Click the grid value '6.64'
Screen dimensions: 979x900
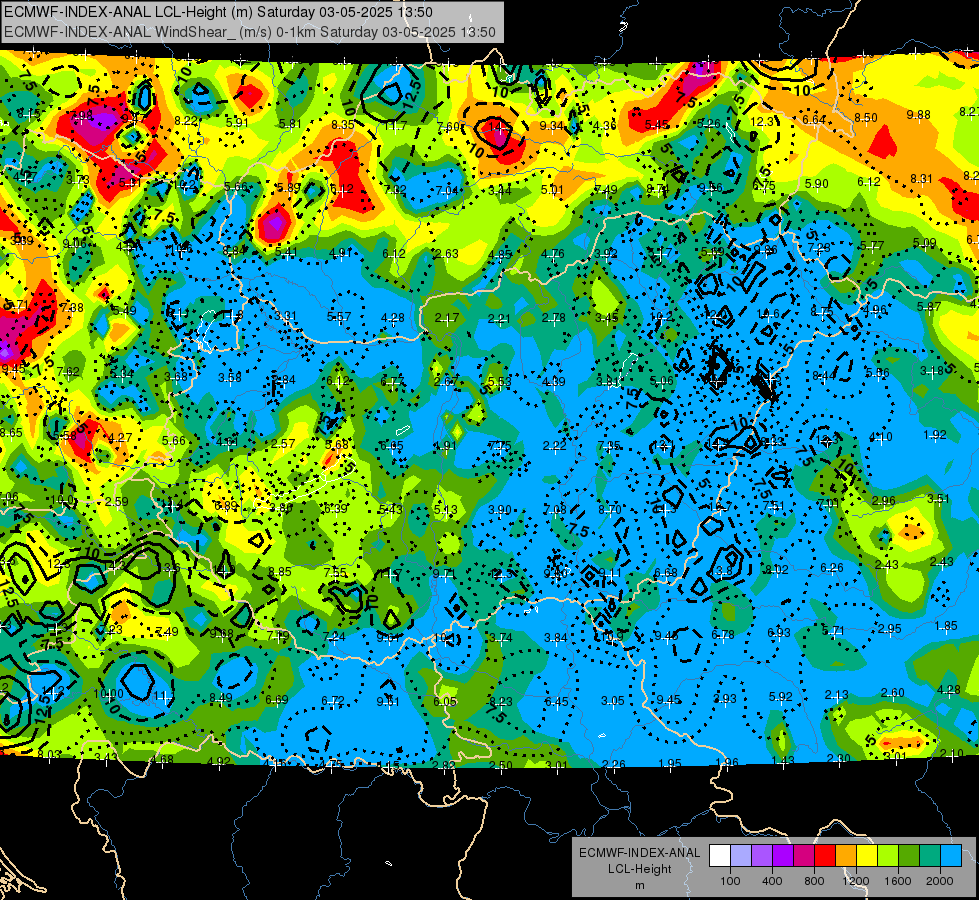pos(814,120)
